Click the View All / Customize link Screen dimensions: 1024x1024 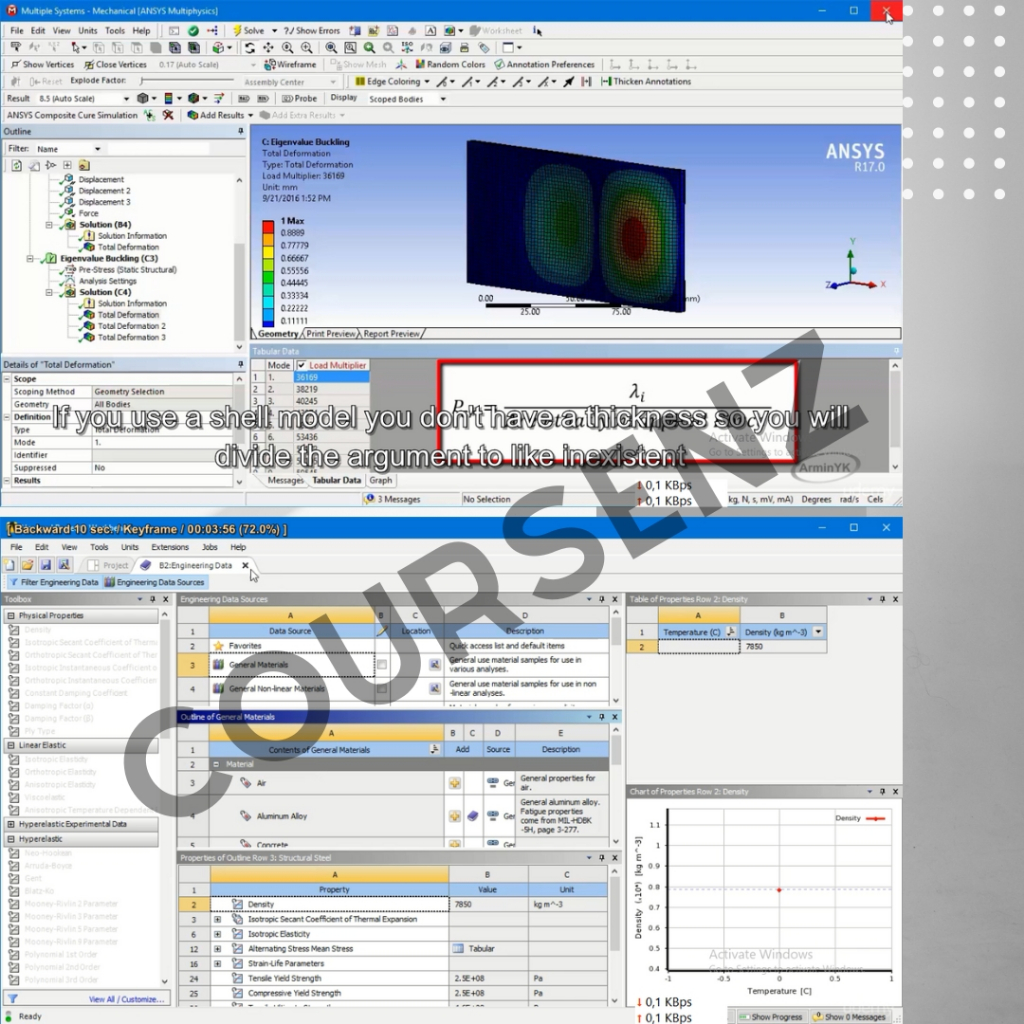coord(127,1000)
